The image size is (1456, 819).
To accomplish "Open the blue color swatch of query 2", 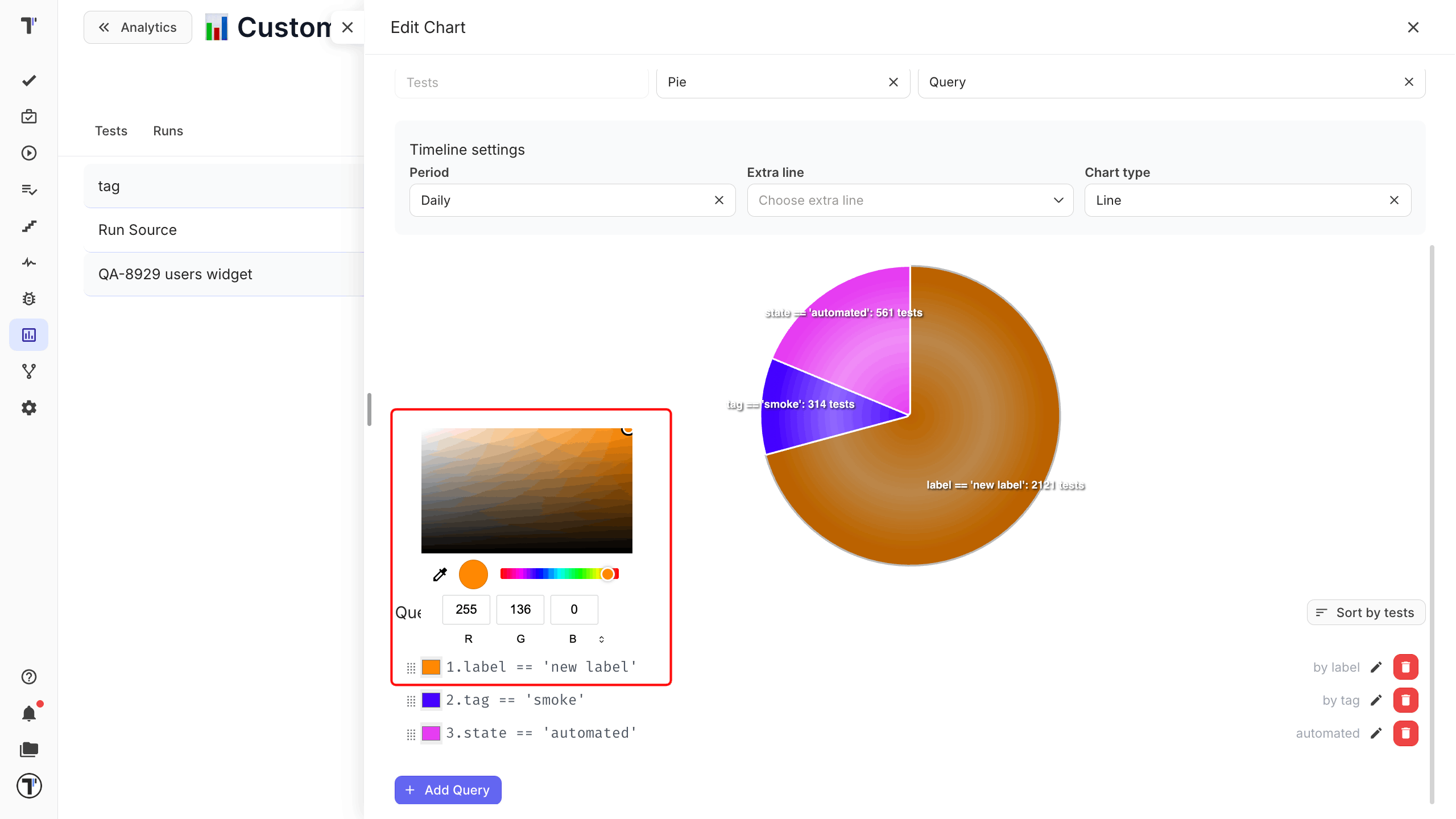I will pos(431,700).
